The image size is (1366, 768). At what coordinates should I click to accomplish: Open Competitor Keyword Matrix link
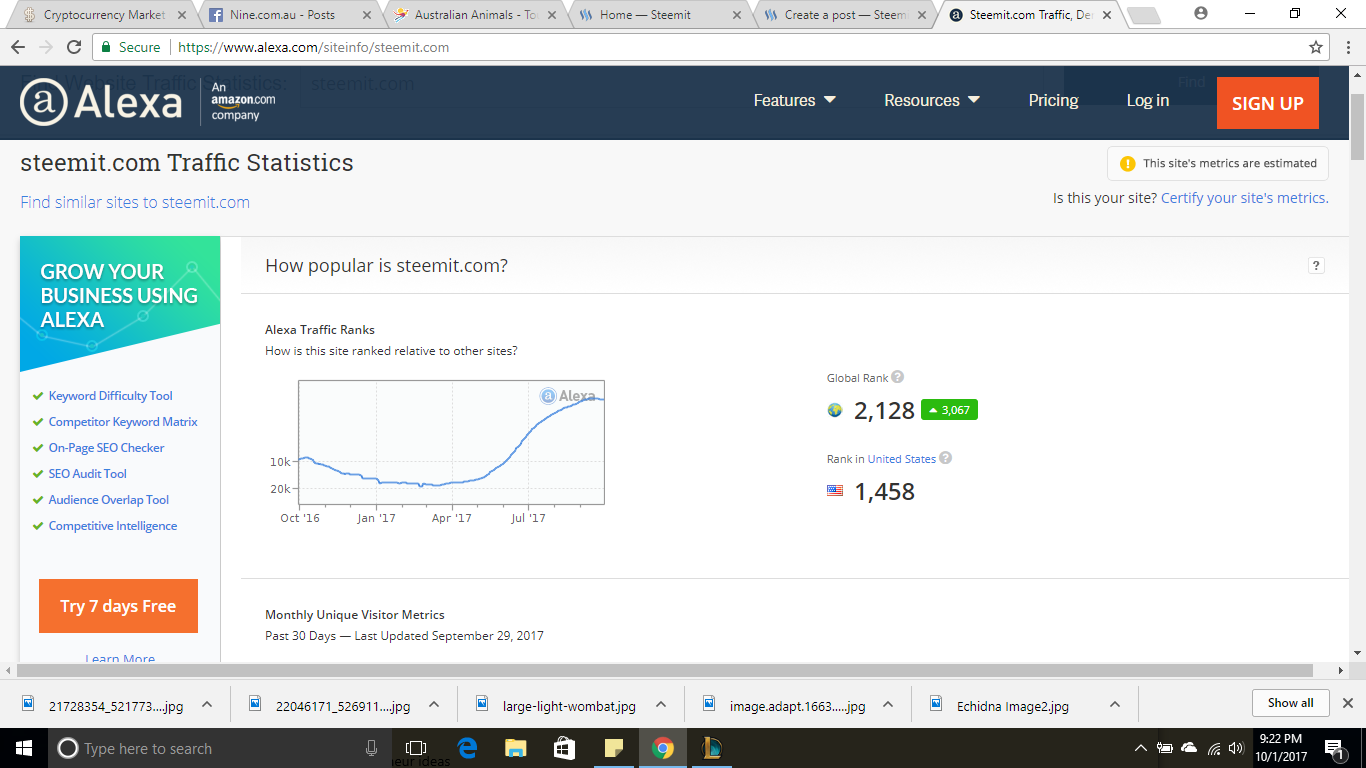[x=123, y=422]
